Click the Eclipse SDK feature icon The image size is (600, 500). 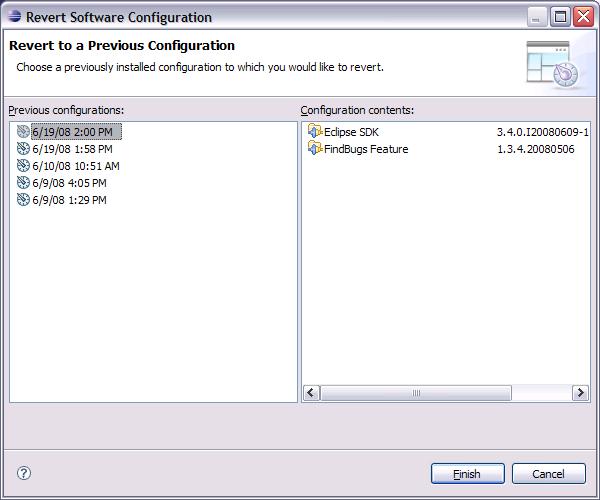pos(315,131)
